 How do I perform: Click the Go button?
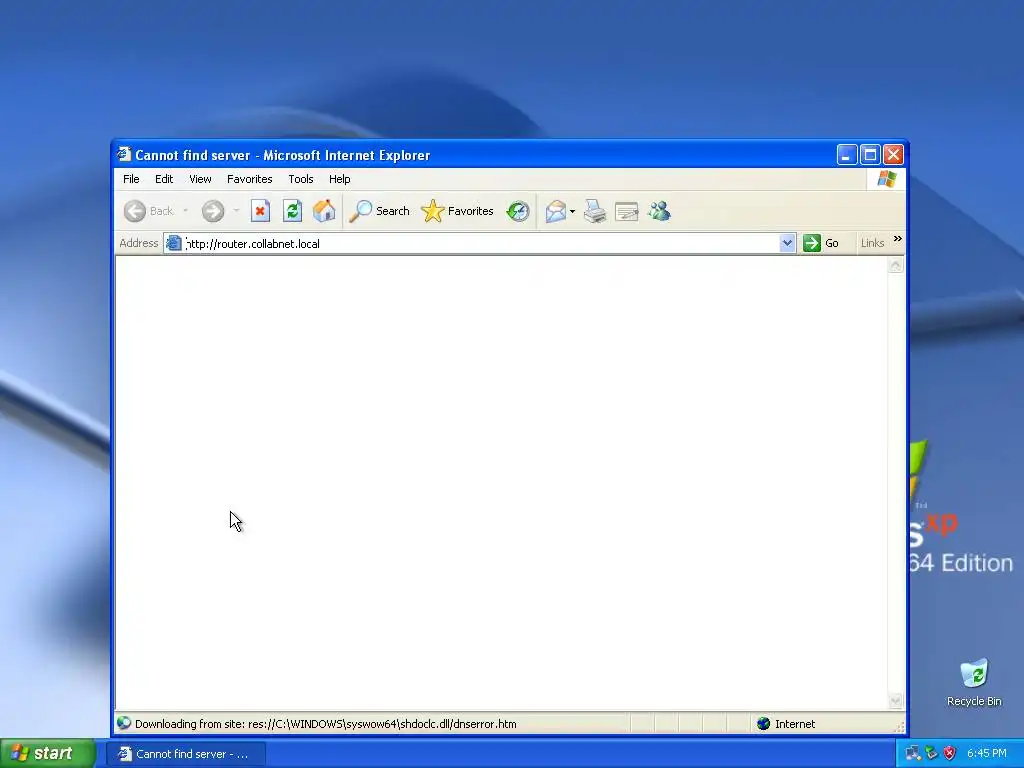point(822,243)
